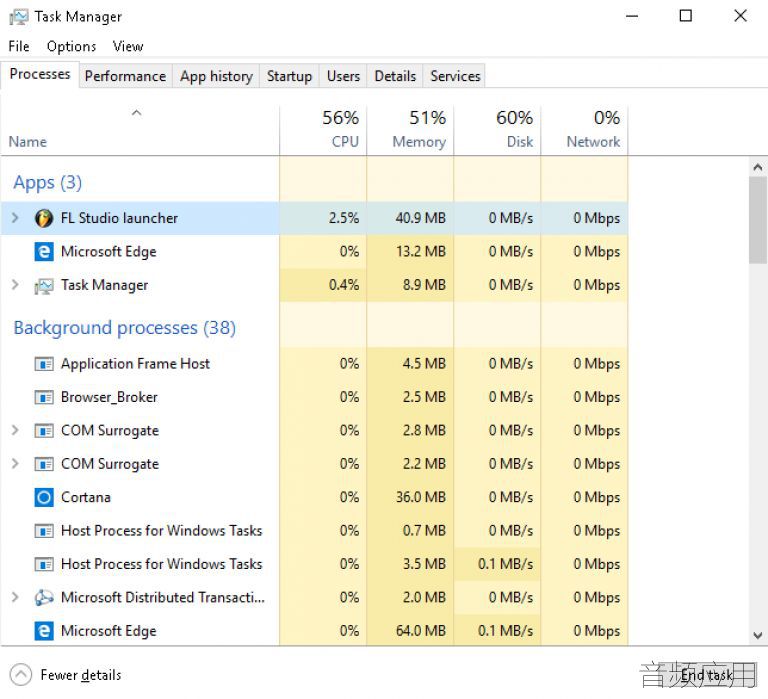The height and width of the screenshot is (699, 768).
Task: Switch to the Startup tab
Action: (289, 76)
